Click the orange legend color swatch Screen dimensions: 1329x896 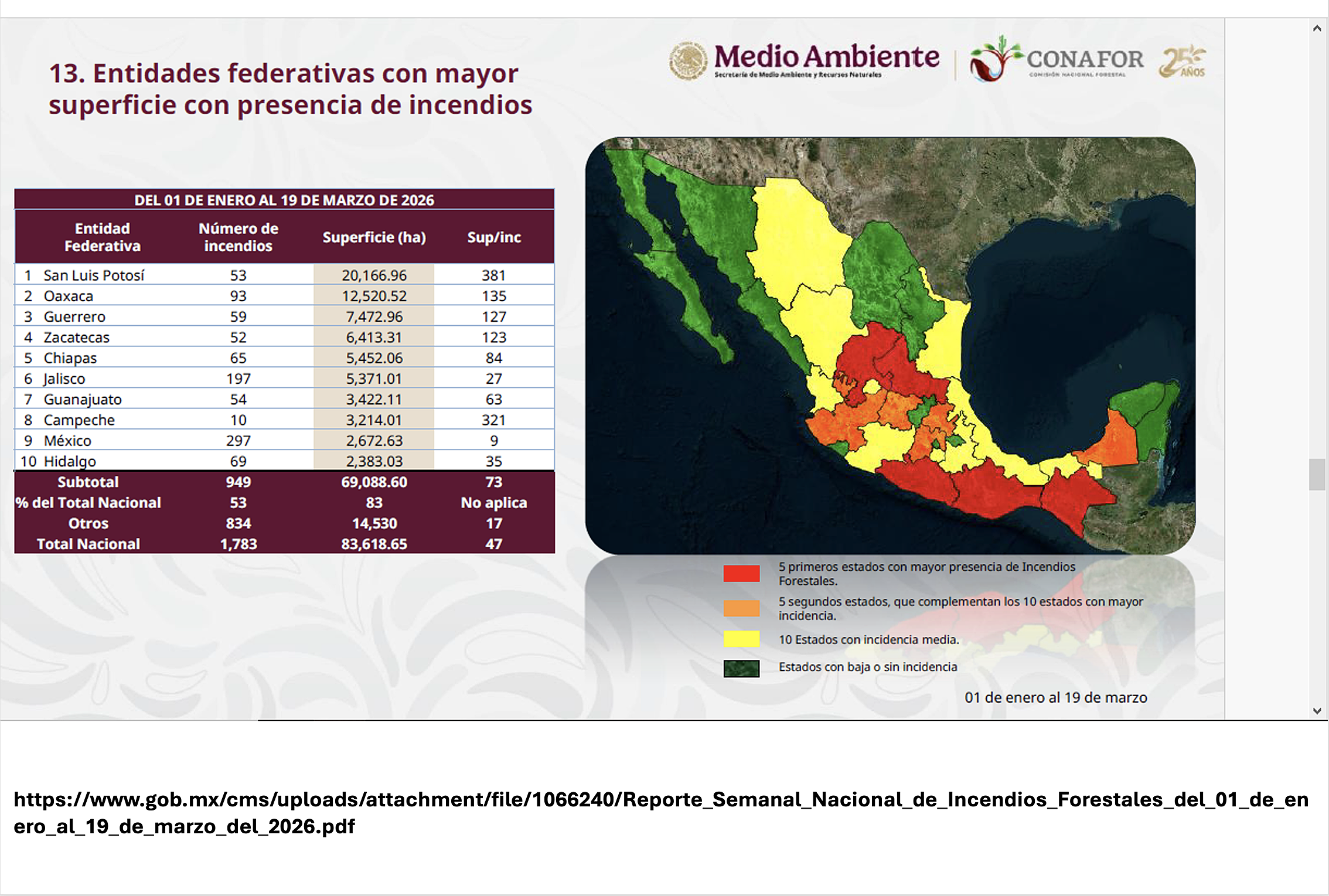(x=741, y=608)
